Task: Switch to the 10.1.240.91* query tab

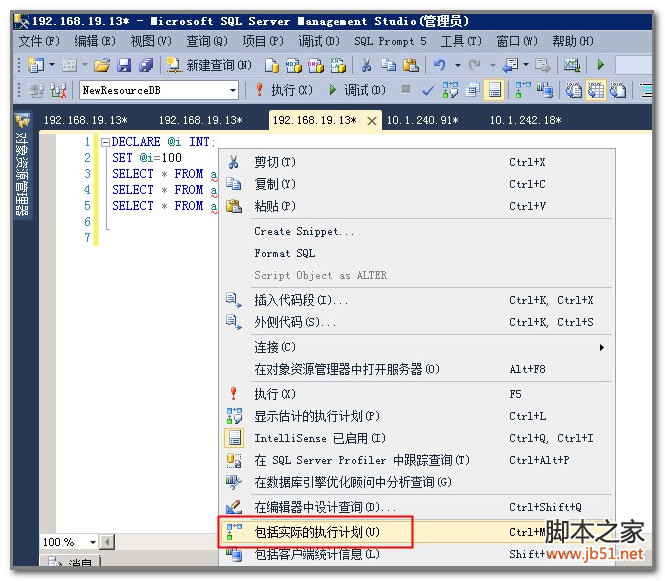Action: [x=422, y=120]
